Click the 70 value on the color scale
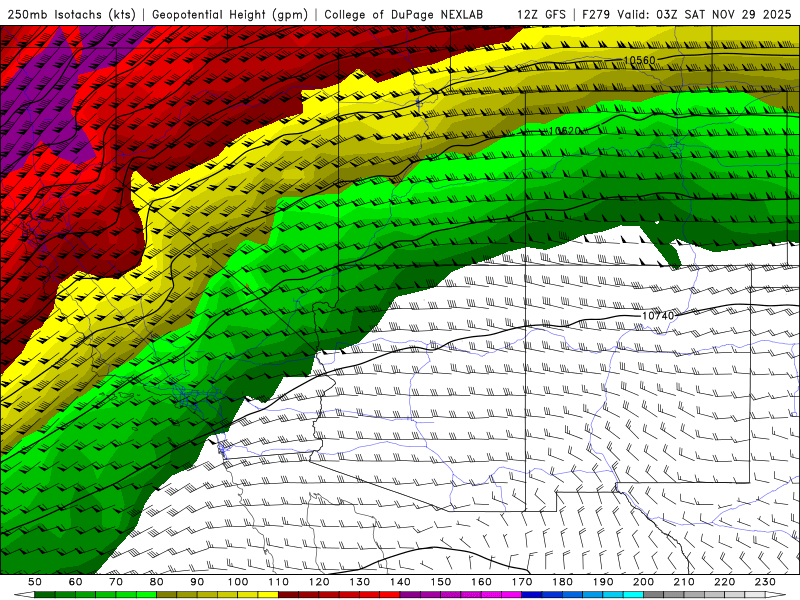 (x=116, y=582)
